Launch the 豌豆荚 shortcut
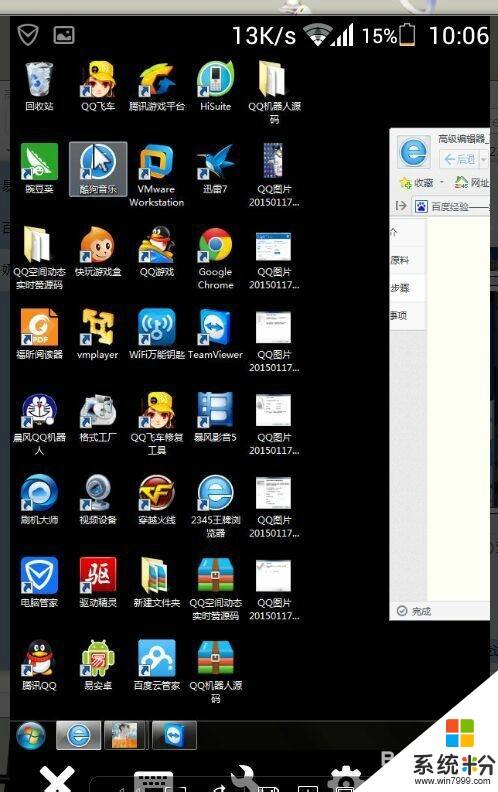The image size is (498, 792). pos(39,169)
